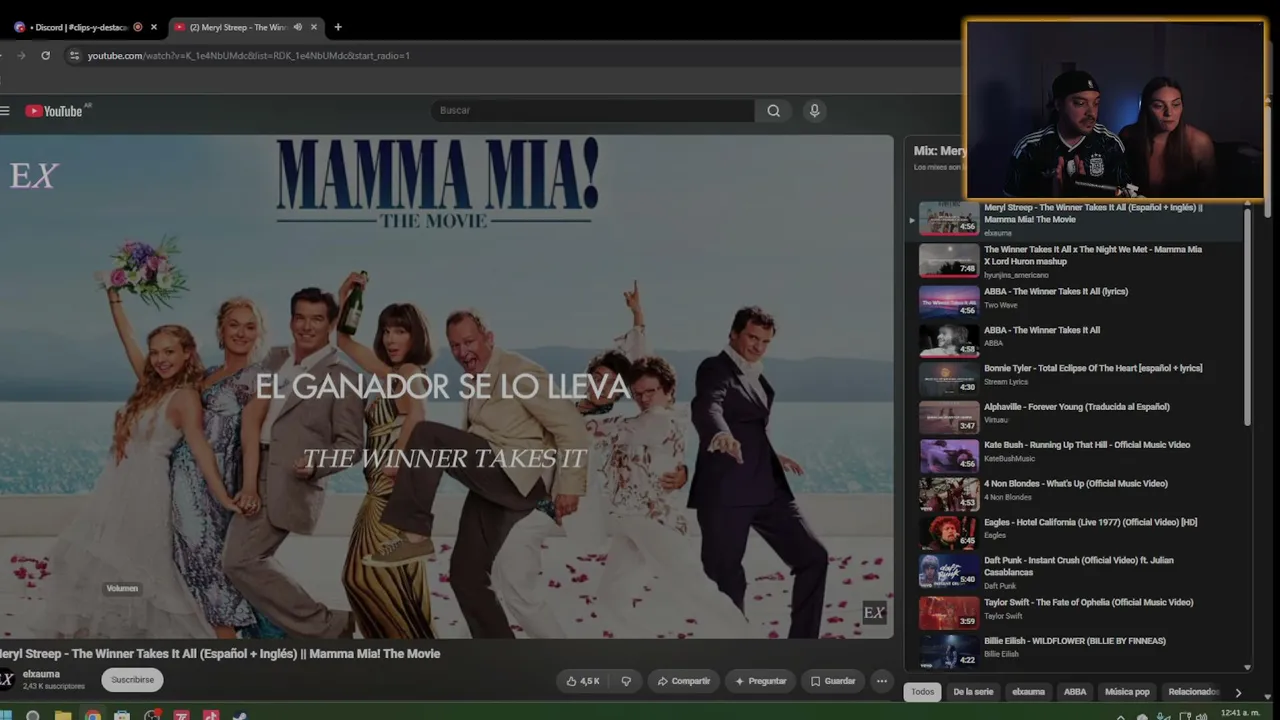Open Windows search in the taskbar

(x=33, y=715)
